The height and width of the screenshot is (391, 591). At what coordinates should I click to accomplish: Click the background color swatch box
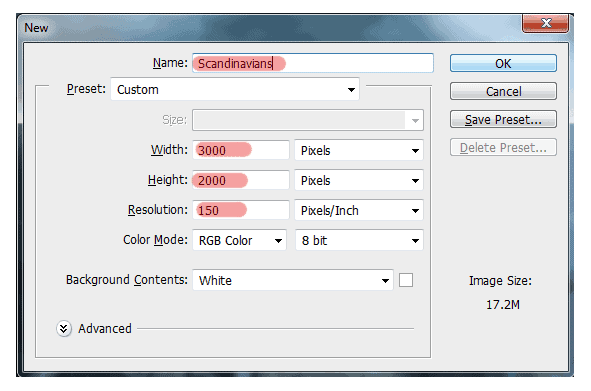406,280
